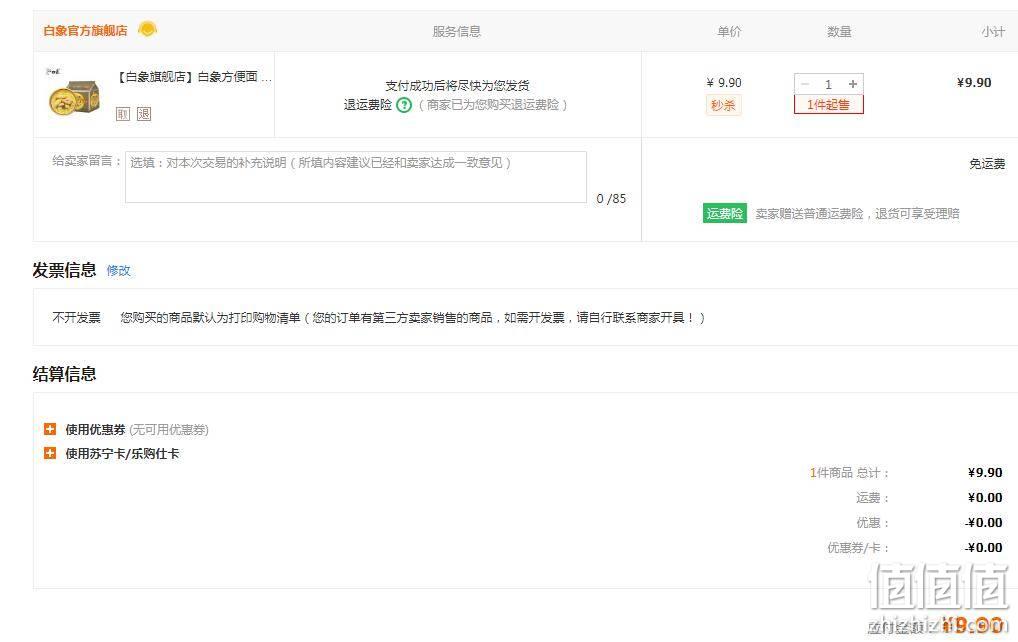Image resolution: width=1018 pixels, height=642 pixels.
Task: Click the 1件商品 总计 label
Action: pos(849,473)
